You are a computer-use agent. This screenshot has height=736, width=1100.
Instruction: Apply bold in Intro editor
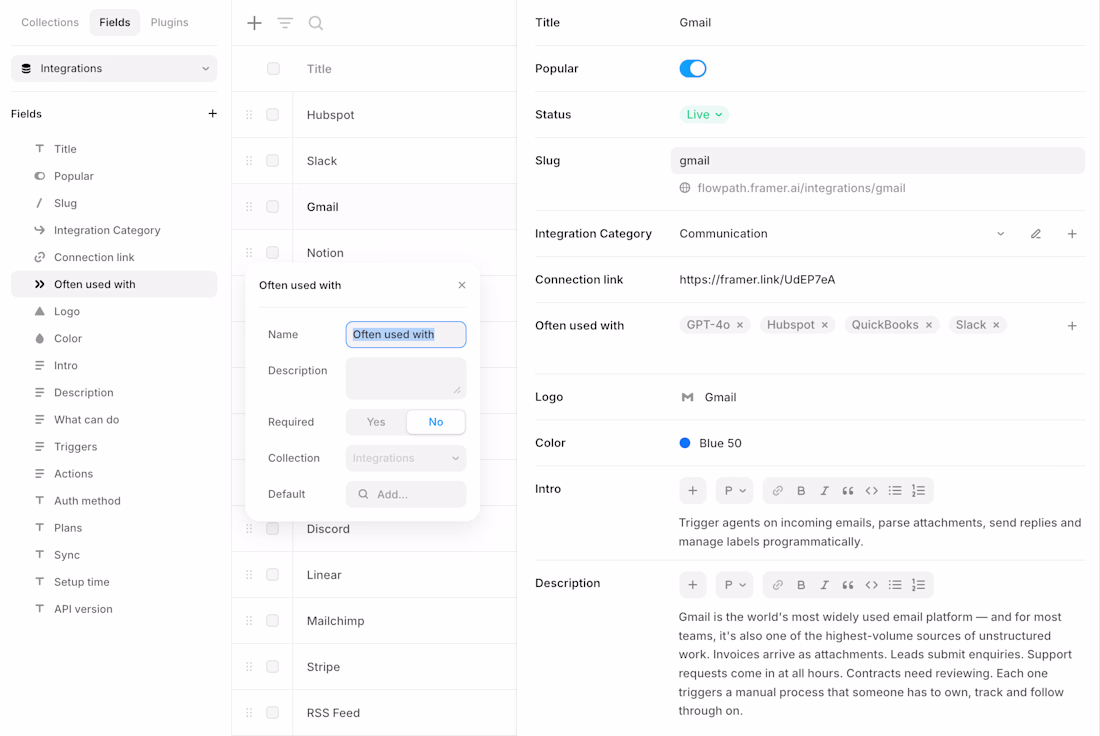(x=801, y=490)
